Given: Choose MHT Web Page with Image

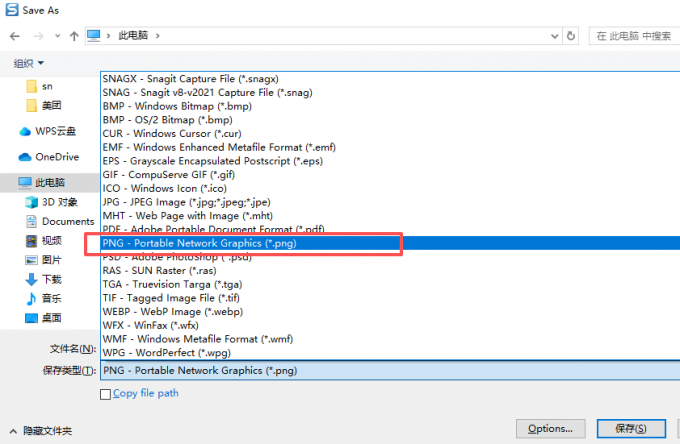Looking at the screenshot, I should 390,216.
